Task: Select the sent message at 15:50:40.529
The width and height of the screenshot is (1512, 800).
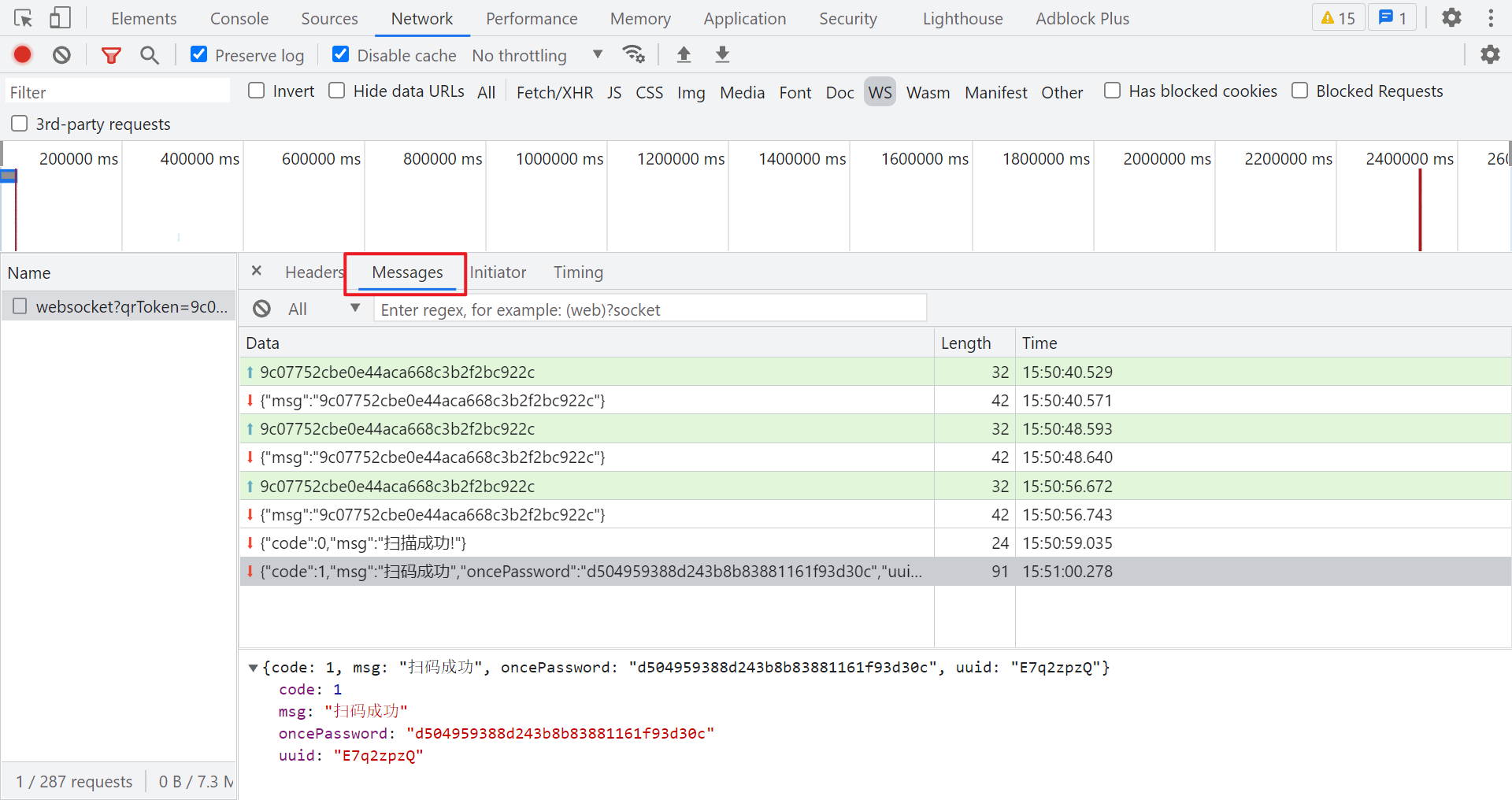Action: (875, 372)
